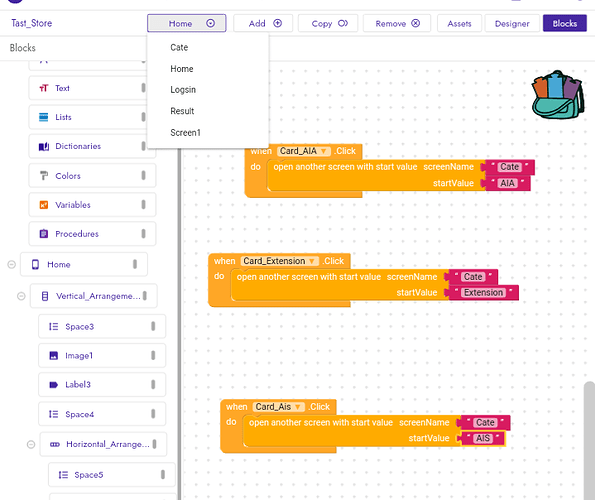The image size is (595, 500).
Task: Select the Space5 component
Action: coord(112,475)
